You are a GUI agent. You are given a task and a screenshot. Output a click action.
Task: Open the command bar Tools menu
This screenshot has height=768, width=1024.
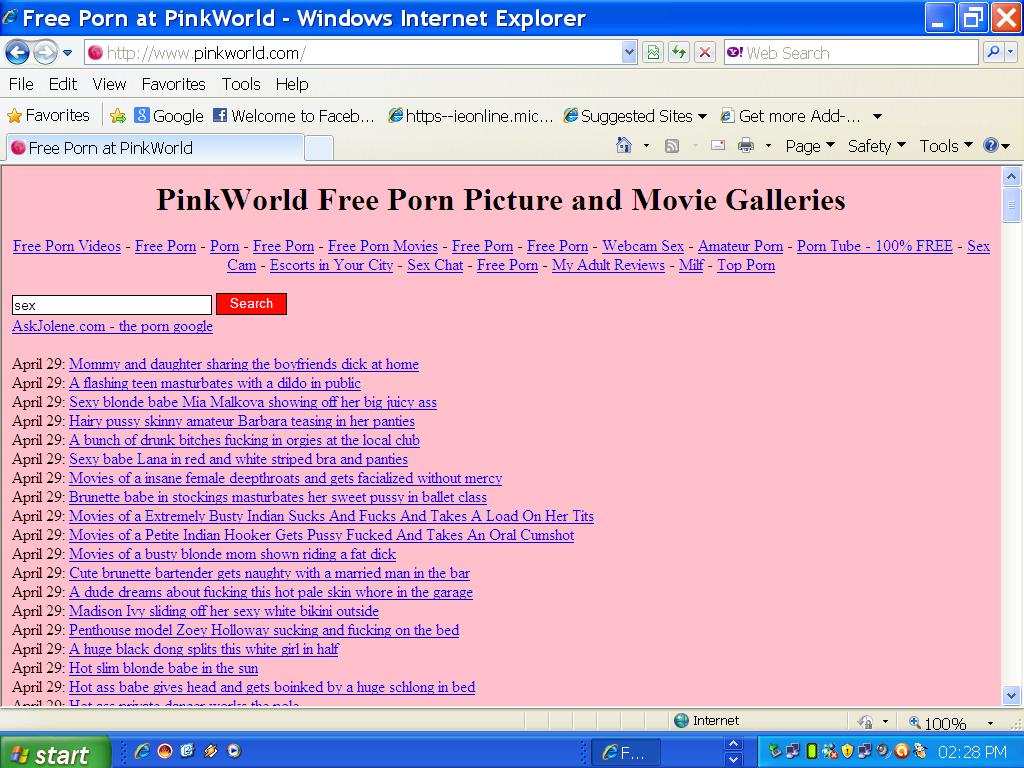(x=946, y=146)
